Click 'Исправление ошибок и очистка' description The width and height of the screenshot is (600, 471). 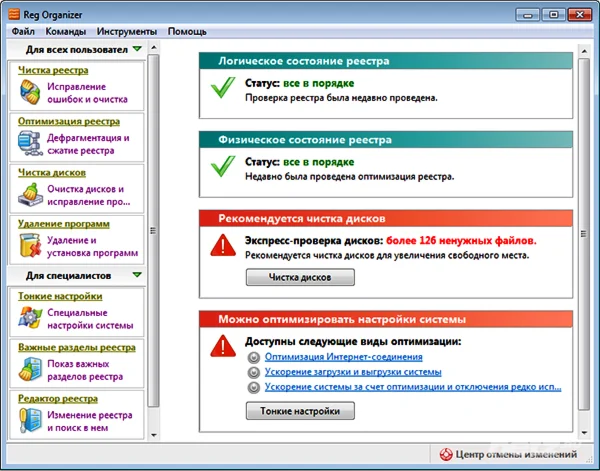pyautogui.click(x=87, y=93)
